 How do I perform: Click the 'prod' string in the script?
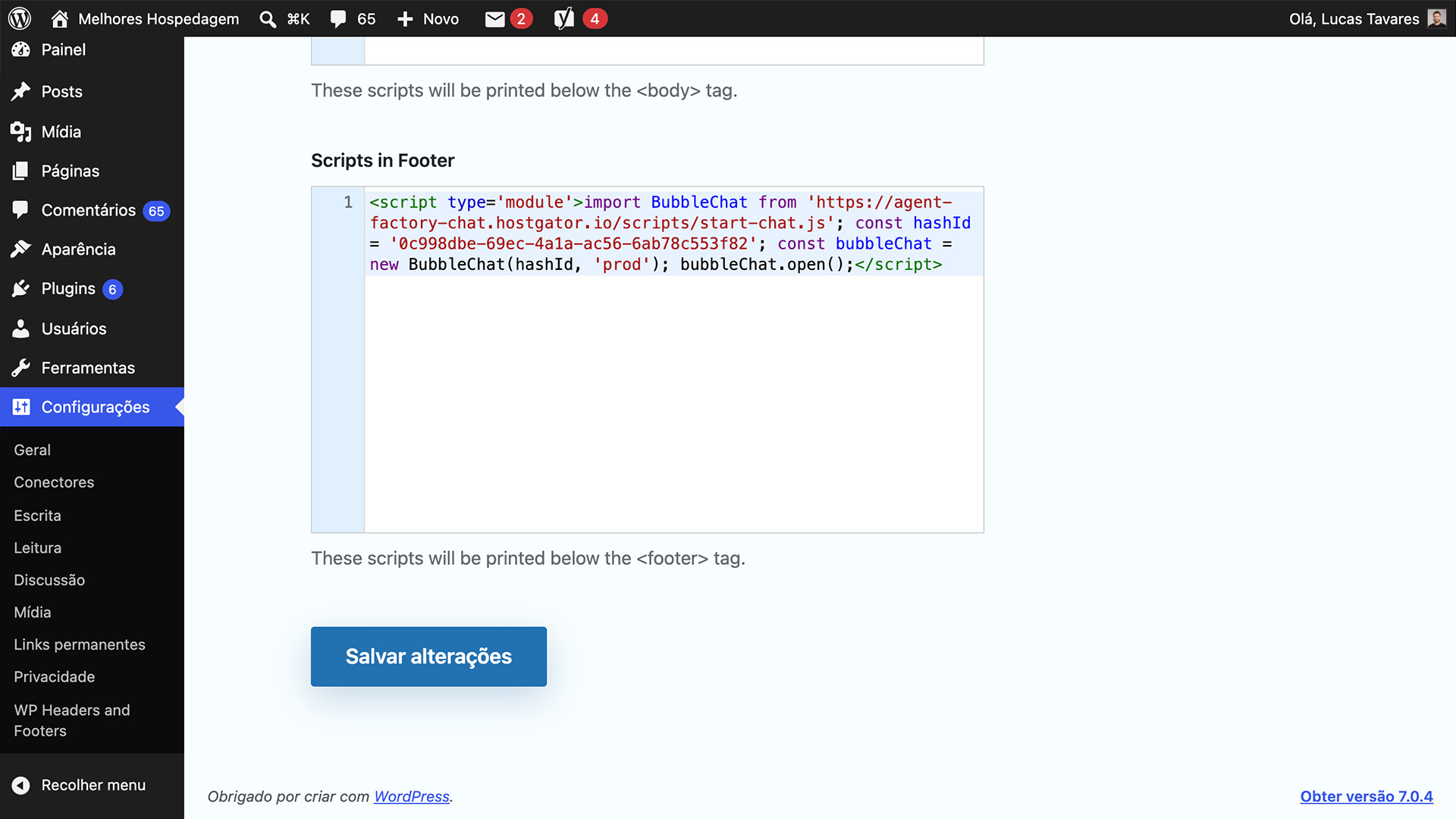click(622, 264)
